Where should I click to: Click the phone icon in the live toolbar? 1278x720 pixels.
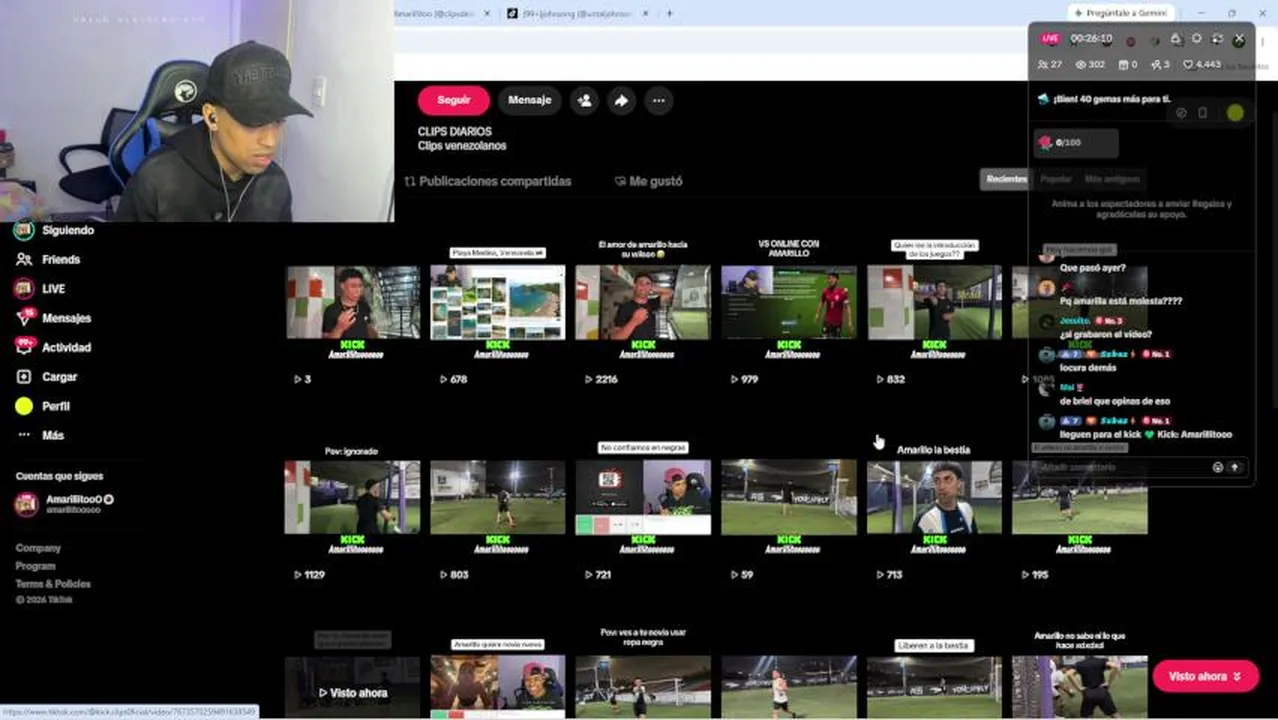pos(1203,113)
